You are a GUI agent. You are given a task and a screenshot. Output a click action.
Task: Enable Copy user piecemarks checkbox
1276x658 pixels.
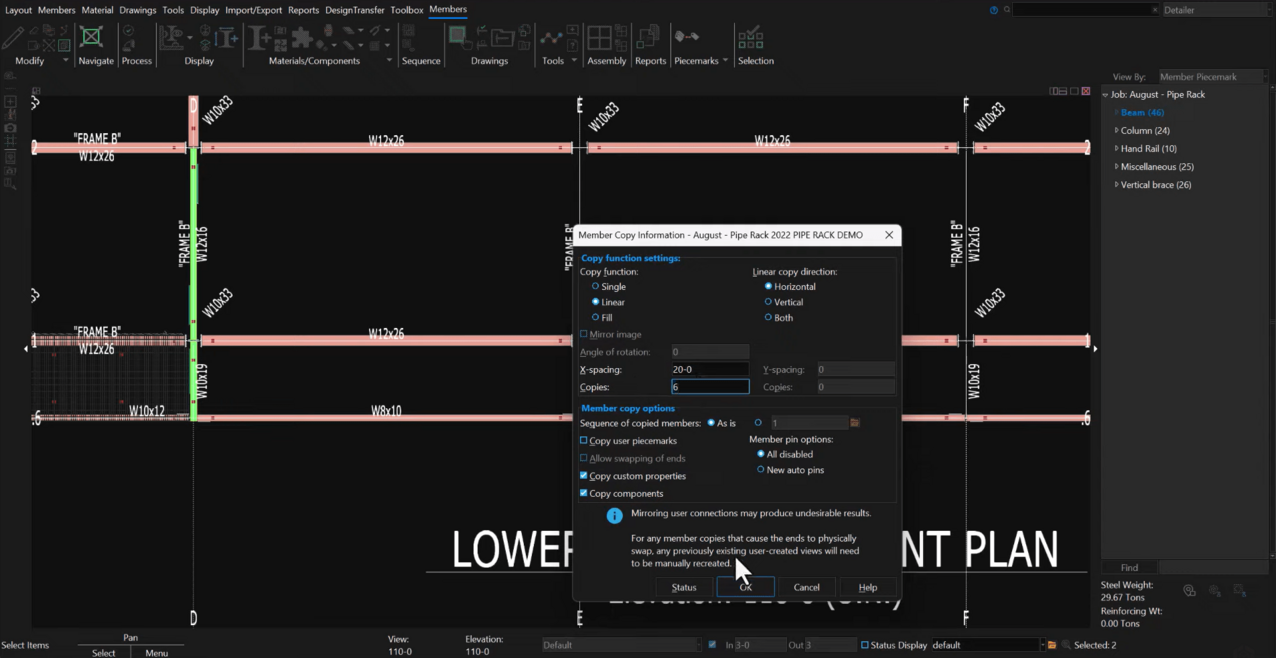coord(584,441)
